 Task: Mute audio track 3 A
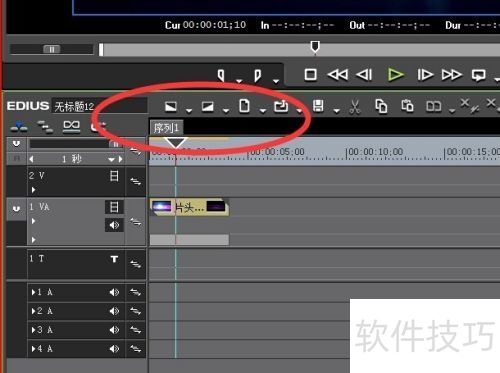(x=114, y=330)
